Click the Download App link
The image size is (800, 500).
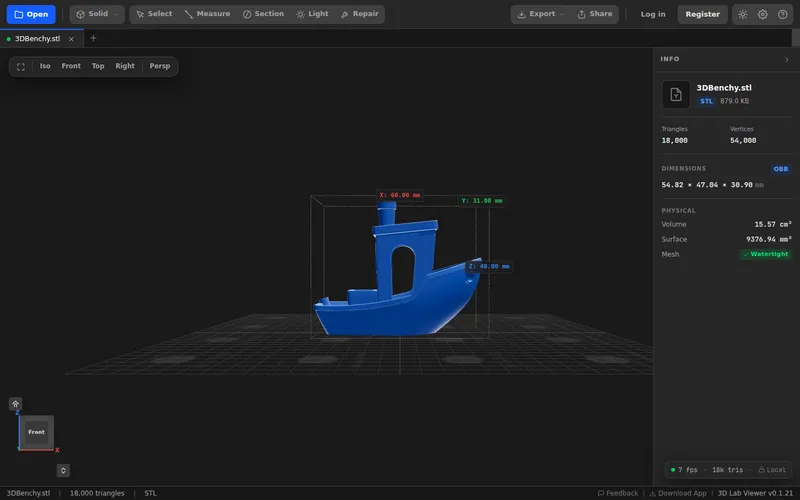tap(678, 493)
